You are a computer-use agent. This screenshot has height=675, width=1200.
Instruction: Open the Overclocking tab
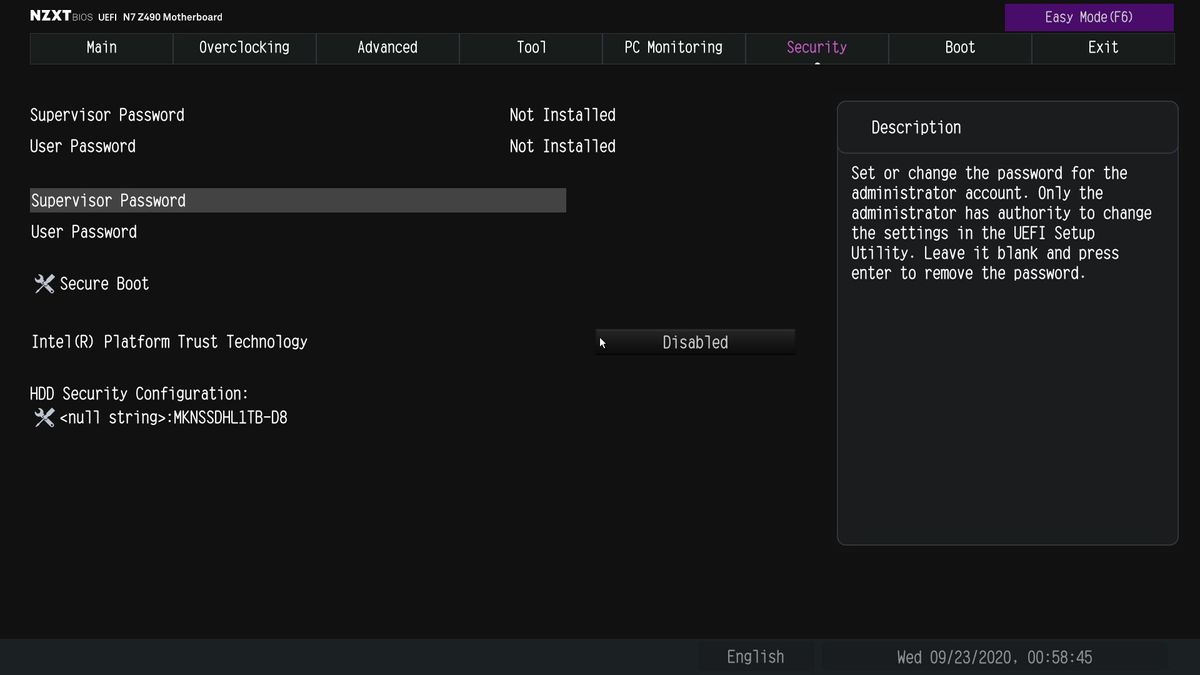tap(244, 47)
